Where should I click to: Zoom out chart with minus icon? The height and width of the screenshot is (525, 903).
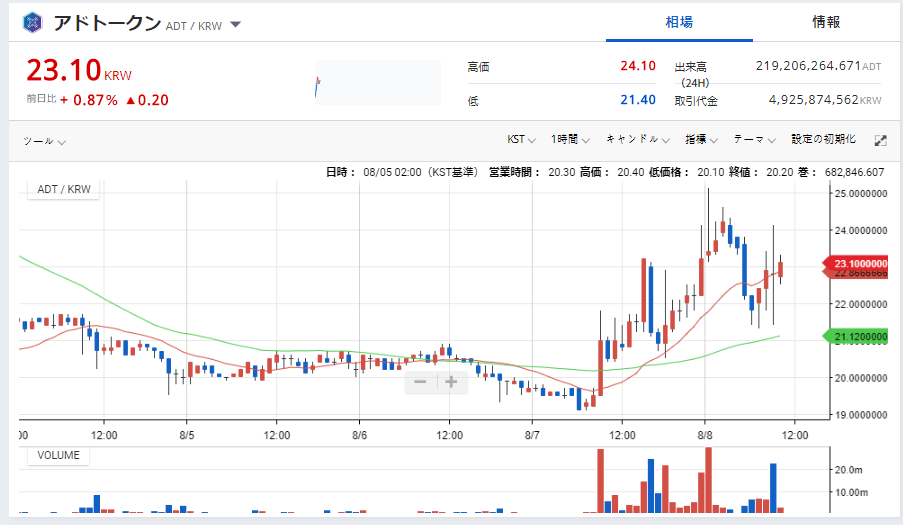click(x=421, y=381)
